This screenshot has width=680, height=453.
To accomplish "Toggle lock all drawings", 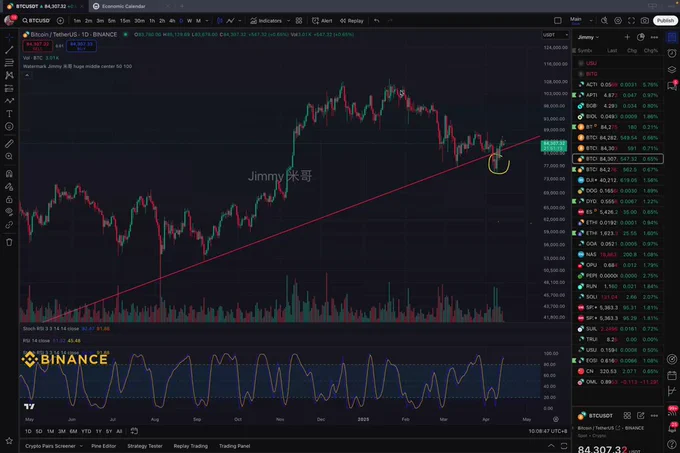I will coord(9,199).
